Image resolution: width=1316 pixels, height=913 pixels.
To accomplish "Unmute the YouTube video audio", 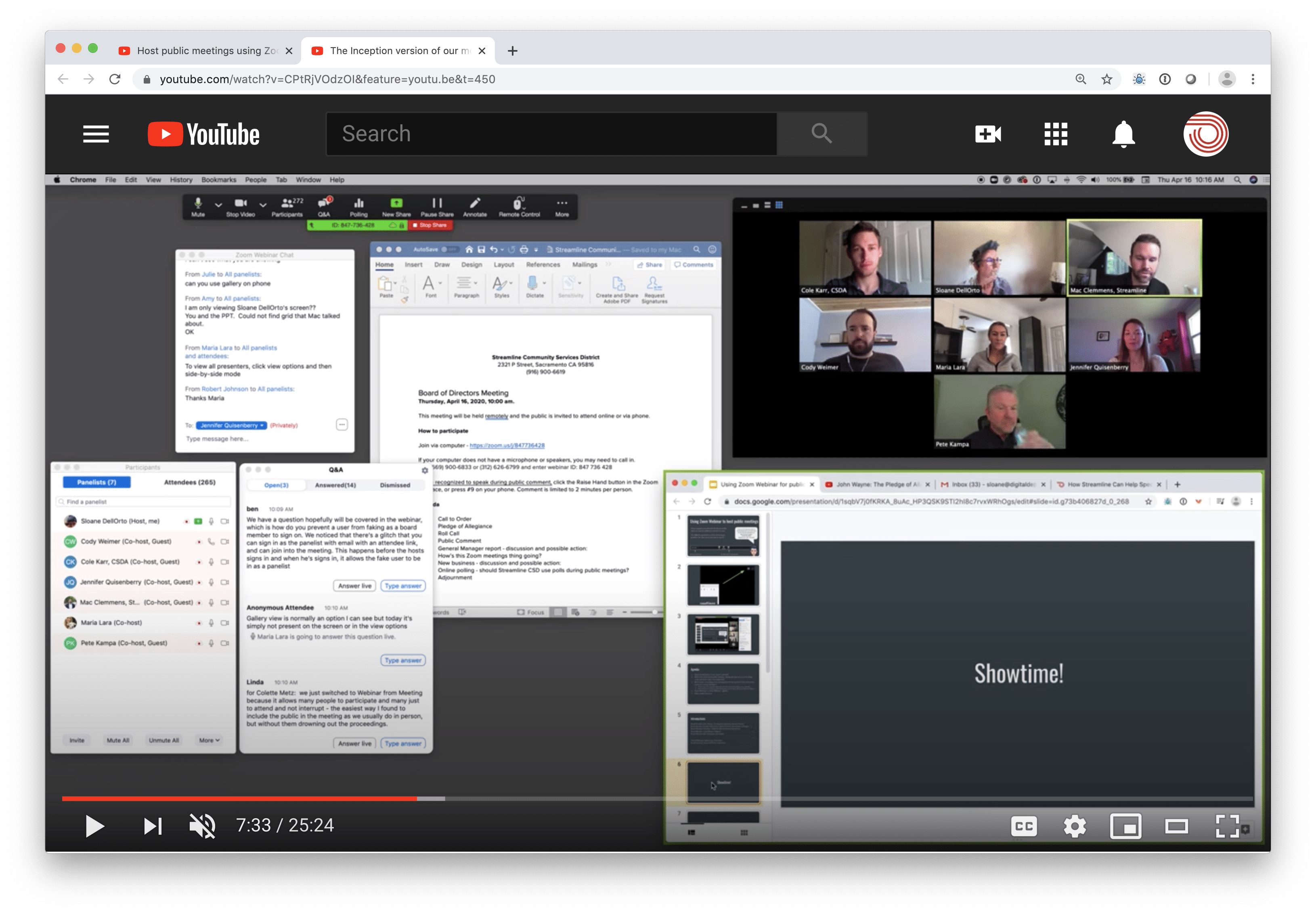I will tap(202, 826).
